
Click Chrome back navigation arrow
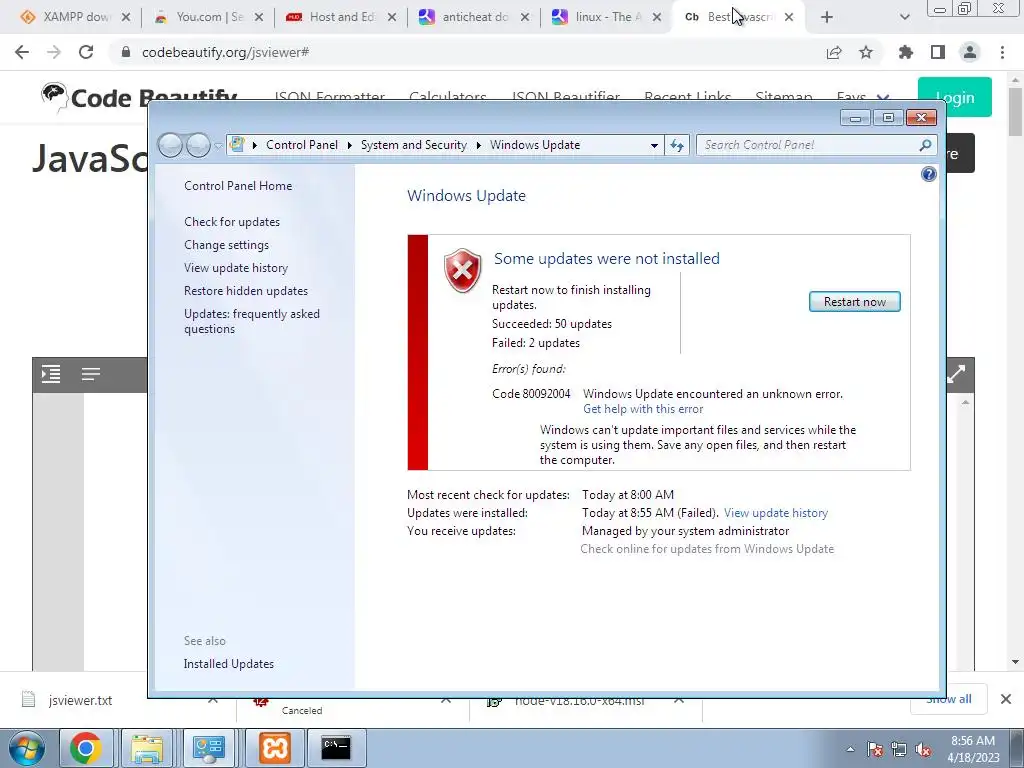[22, 52]
